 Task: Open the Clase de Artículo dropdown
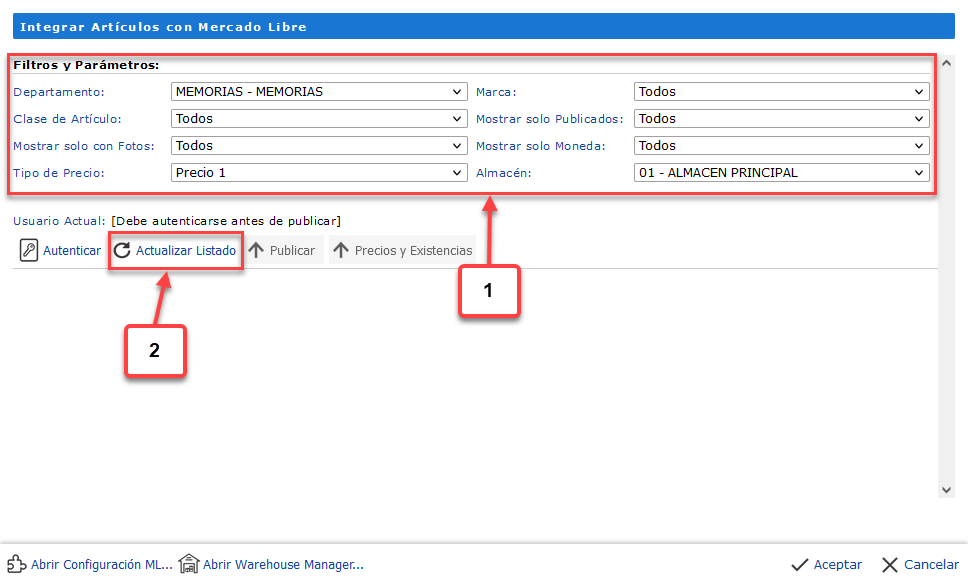(x=319, y=119)
